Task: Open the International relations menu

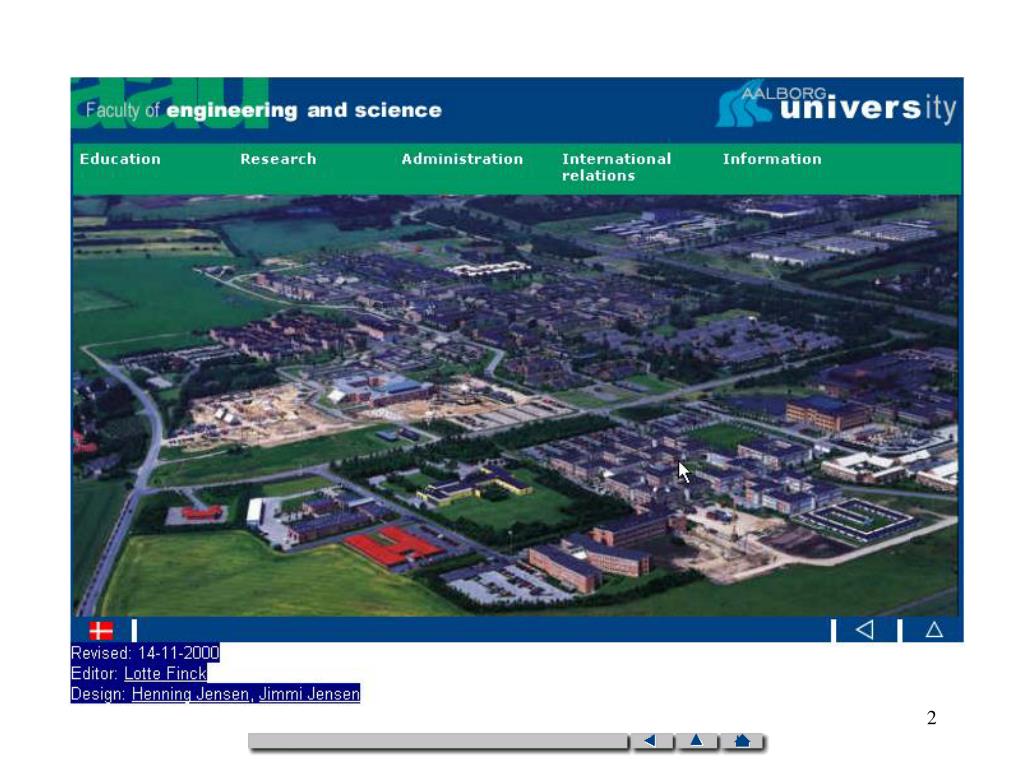Action: tap(616, 167)
